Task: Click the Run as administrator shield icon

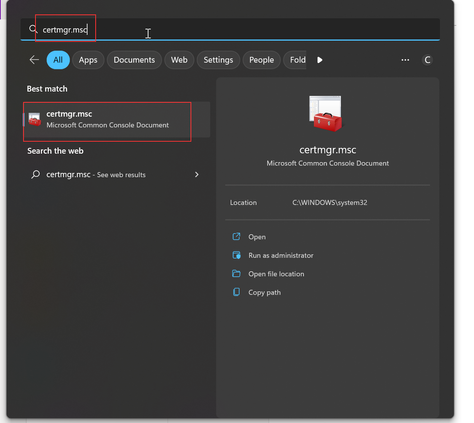Action: (236, 255)
